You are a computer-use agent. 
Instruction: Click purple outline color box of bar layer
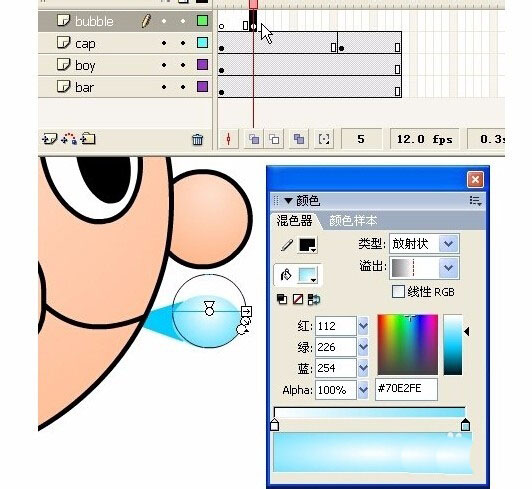tap(203, 86)
